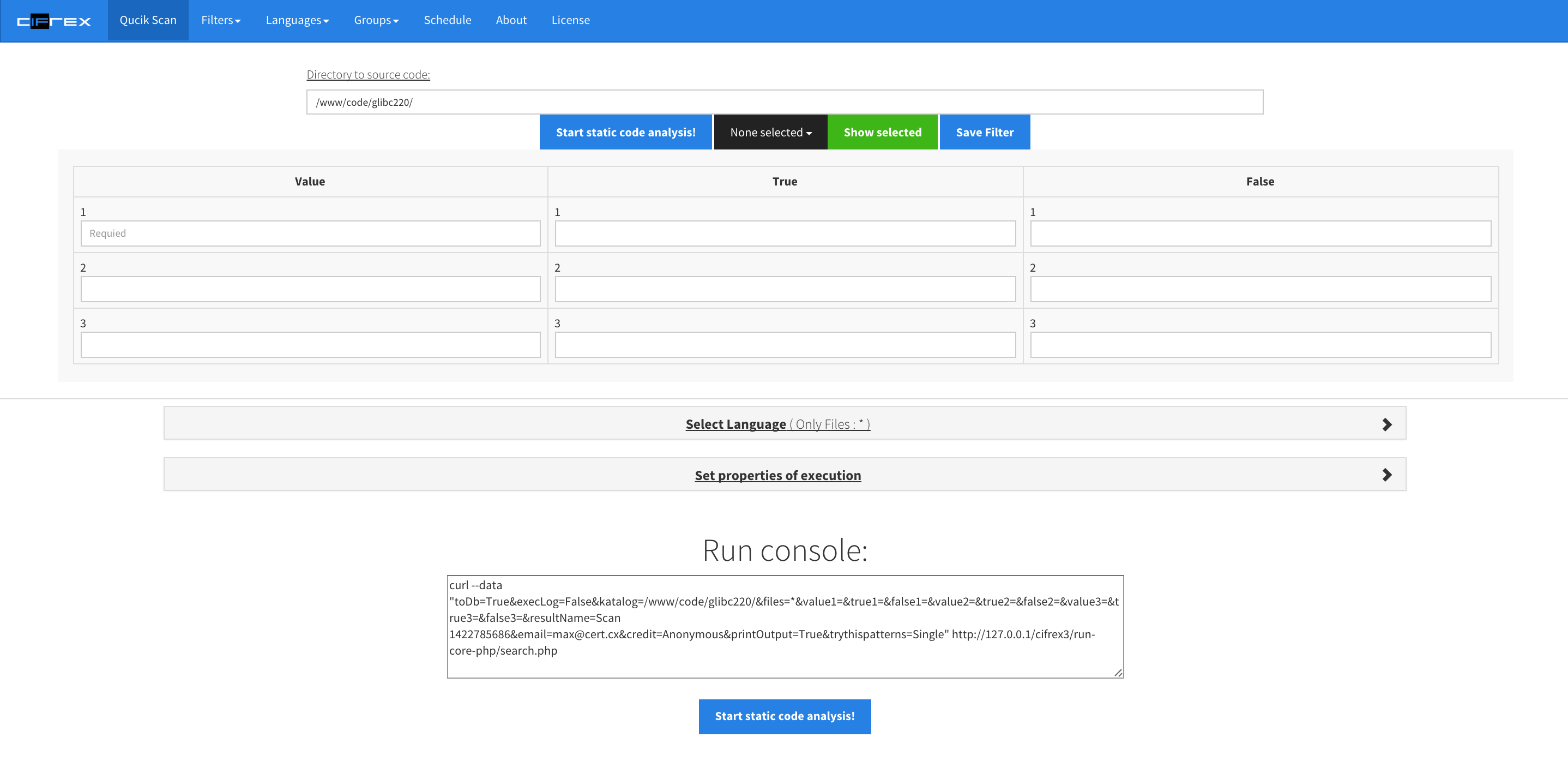Open the License page
1568x767 pixels.
570,20
